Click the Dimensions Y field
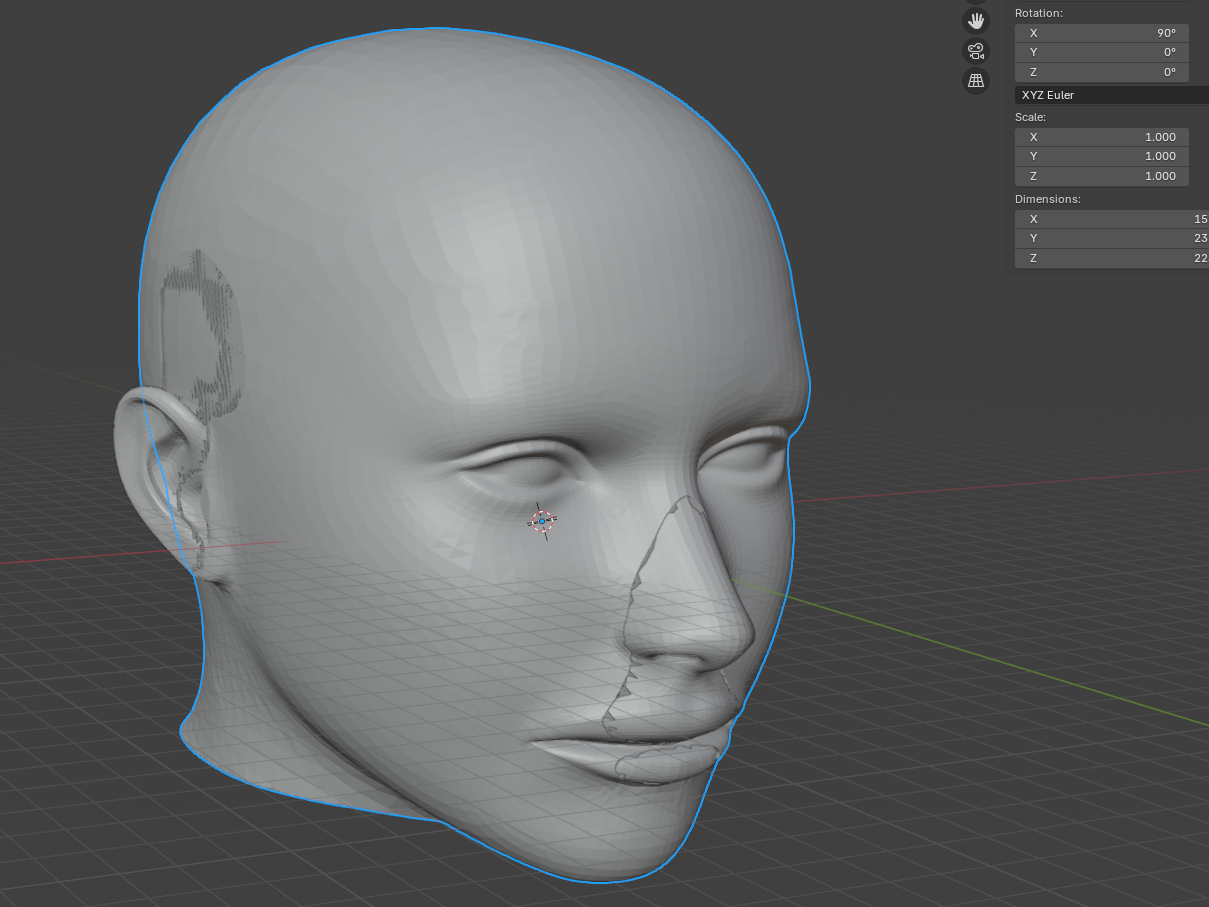This screenshot has width=1209, height=907. (x=1112, y=238)
